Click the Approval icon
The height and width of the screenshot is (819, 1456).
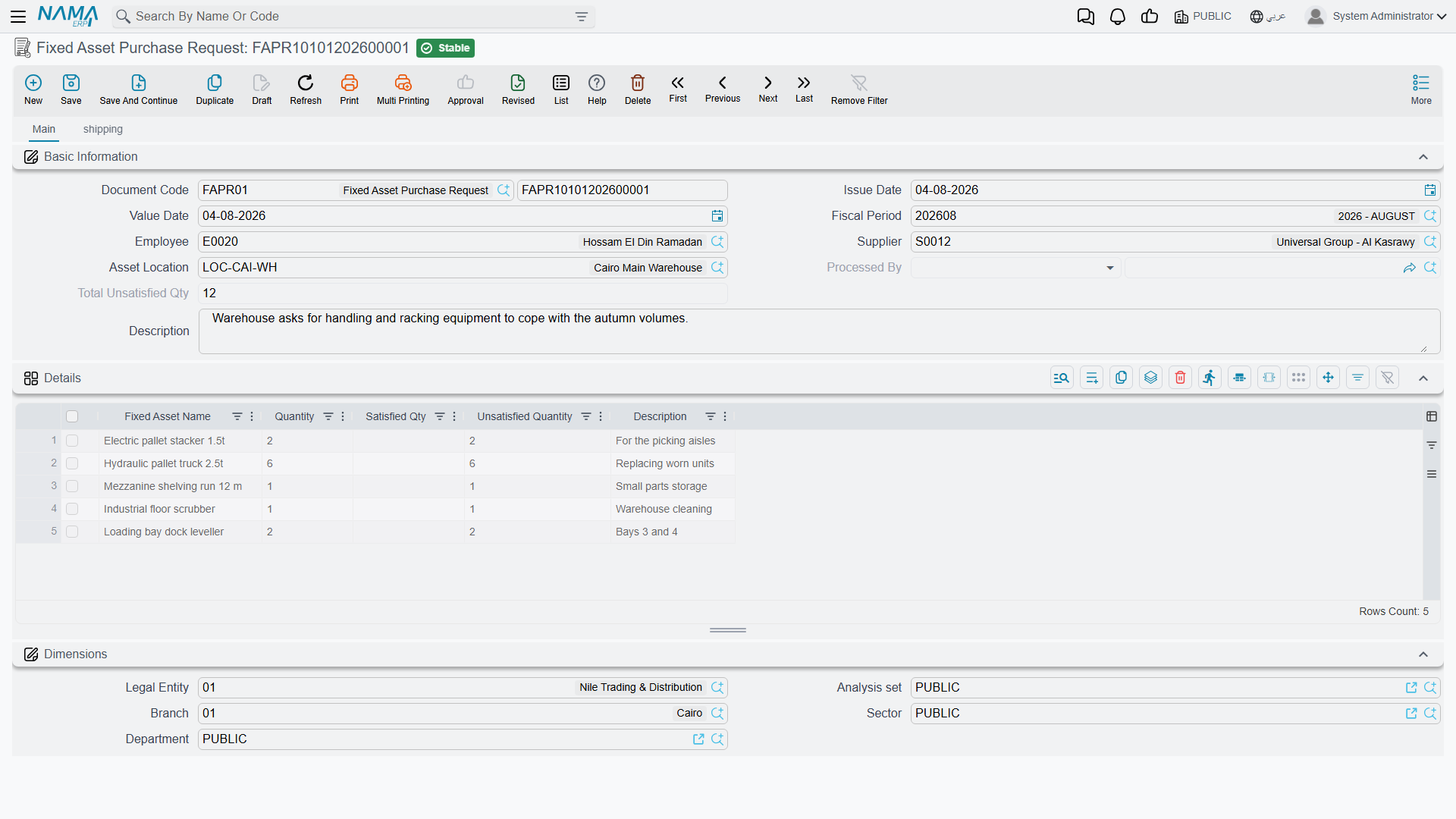tap(466, 89)
